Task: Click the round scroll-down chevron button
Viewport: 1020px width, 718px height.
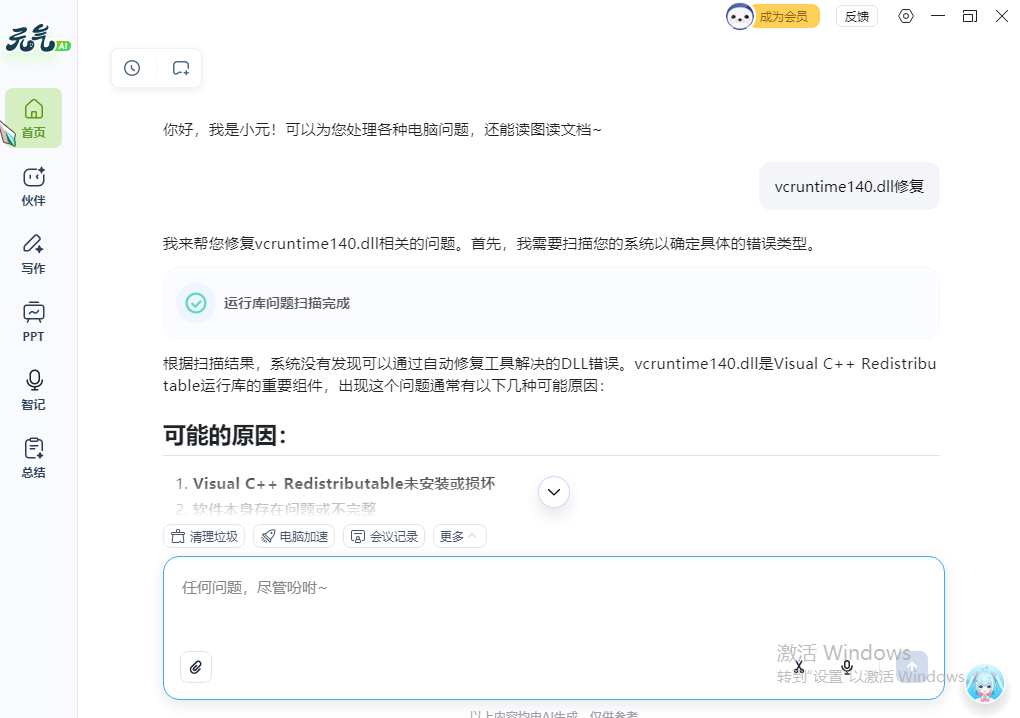Action: coord(554,492)
